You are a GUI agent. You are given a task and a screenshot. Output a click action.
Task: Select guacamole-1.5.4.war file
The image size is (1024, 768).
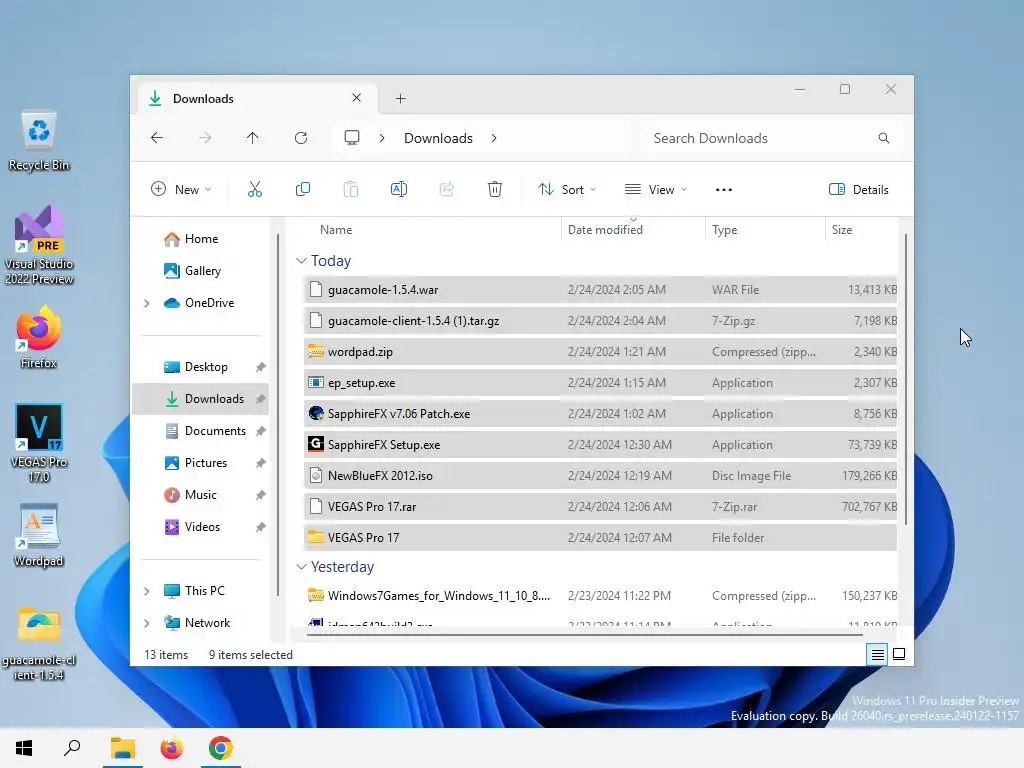click(600, 289)
